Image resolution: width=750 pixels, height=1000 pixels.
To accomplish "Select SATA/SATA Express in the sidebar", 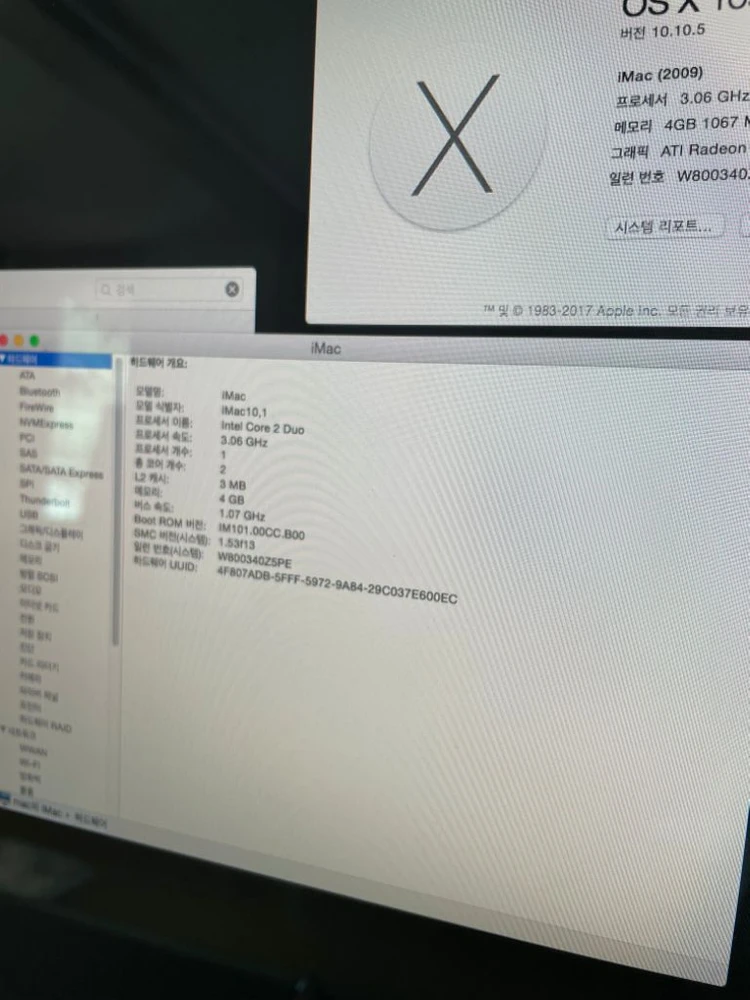I will pos(61,472).
